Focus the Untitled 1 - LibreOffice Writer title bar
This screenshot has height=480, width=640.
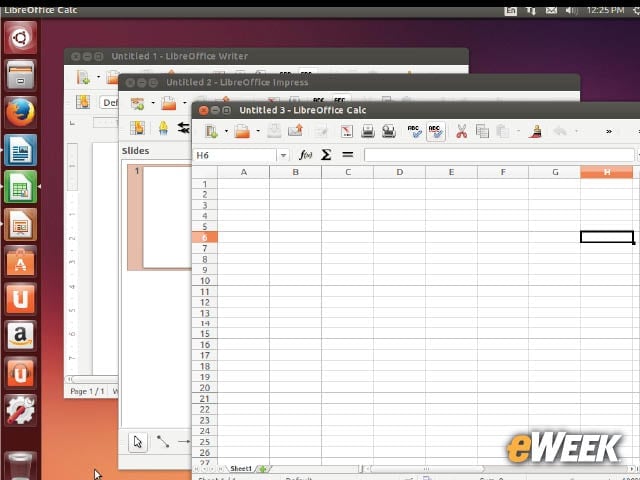click(x=266, y=56)
